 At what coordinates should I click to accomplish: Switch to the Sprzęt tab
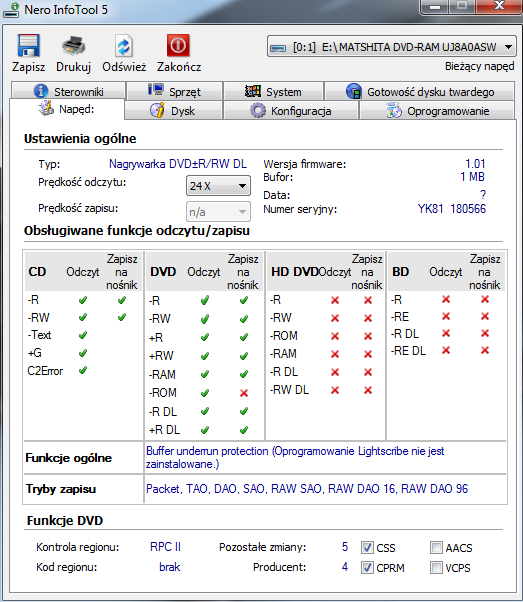(x=175, y=91)
